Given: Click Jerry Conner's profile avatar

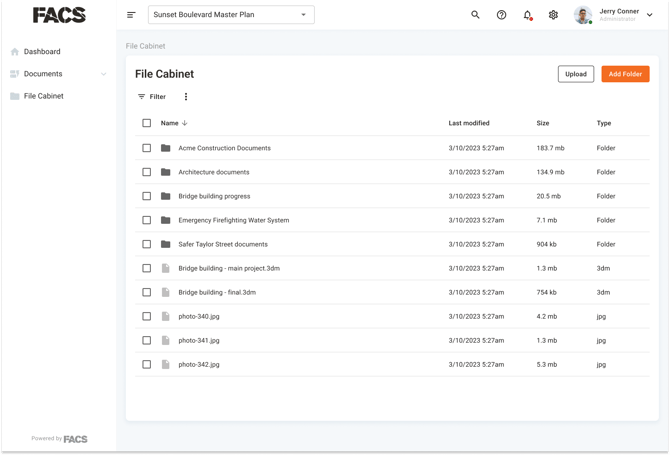Looking at the screenshot, I should tap(583, 15).
